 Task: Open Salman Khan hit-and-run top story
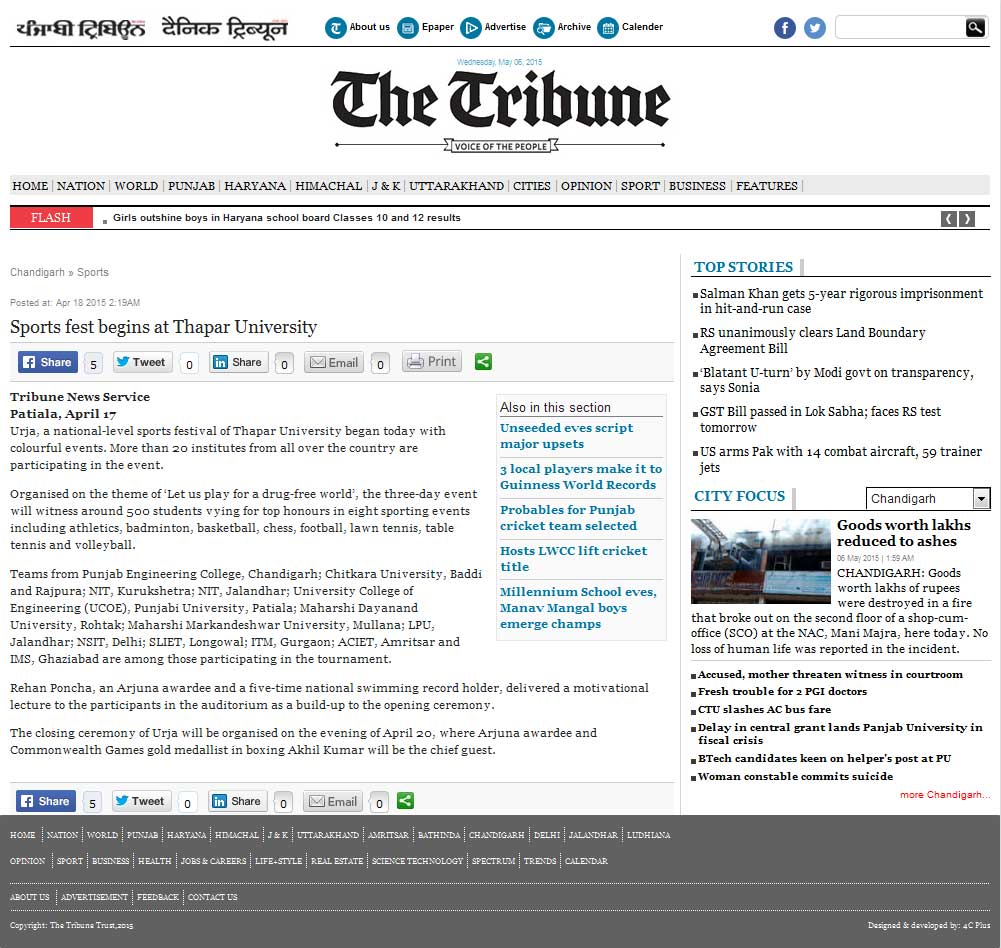(841, 301)
